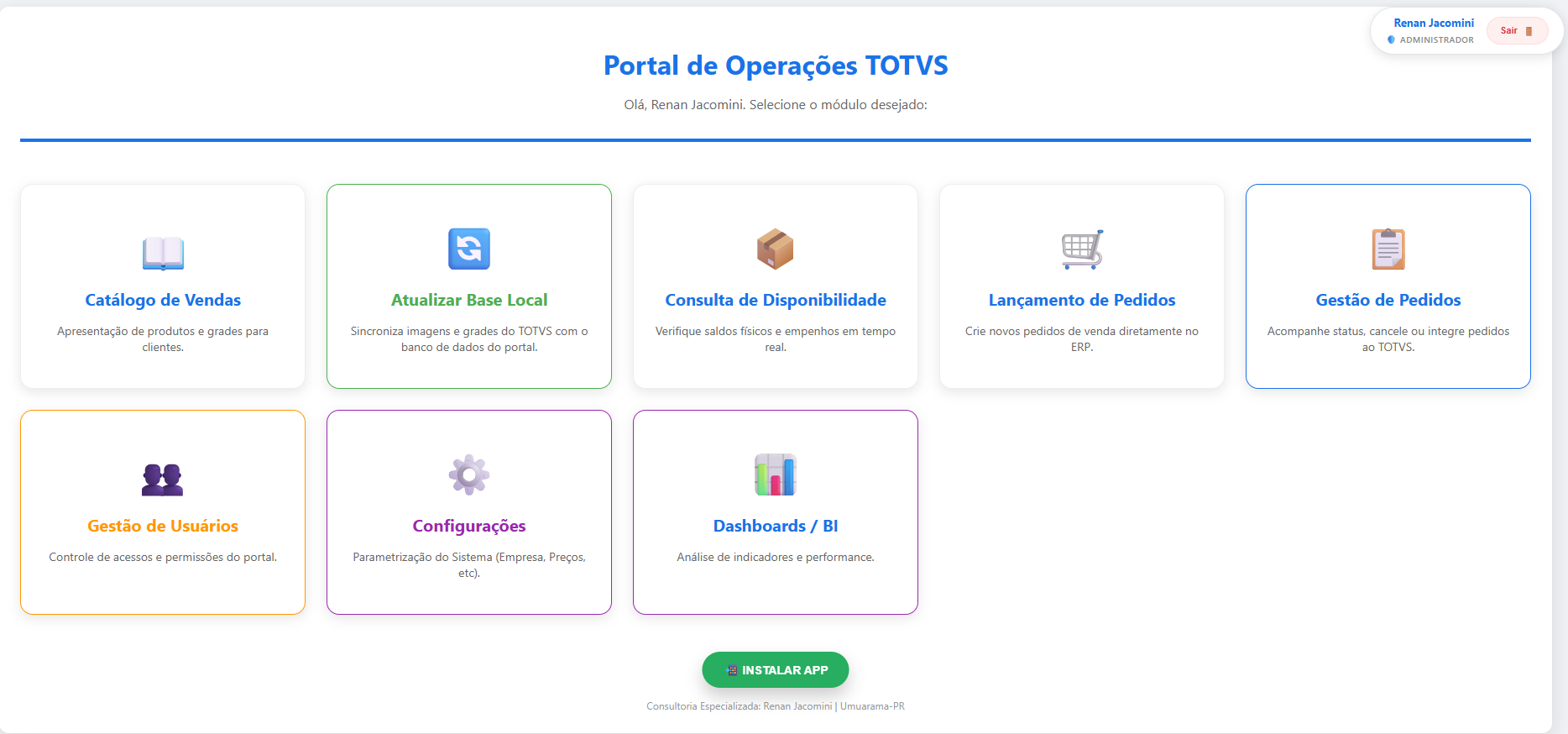Click the clipboard icon for Gestão de Pedidos
1568x734 pixels.
click(1388, 249)
